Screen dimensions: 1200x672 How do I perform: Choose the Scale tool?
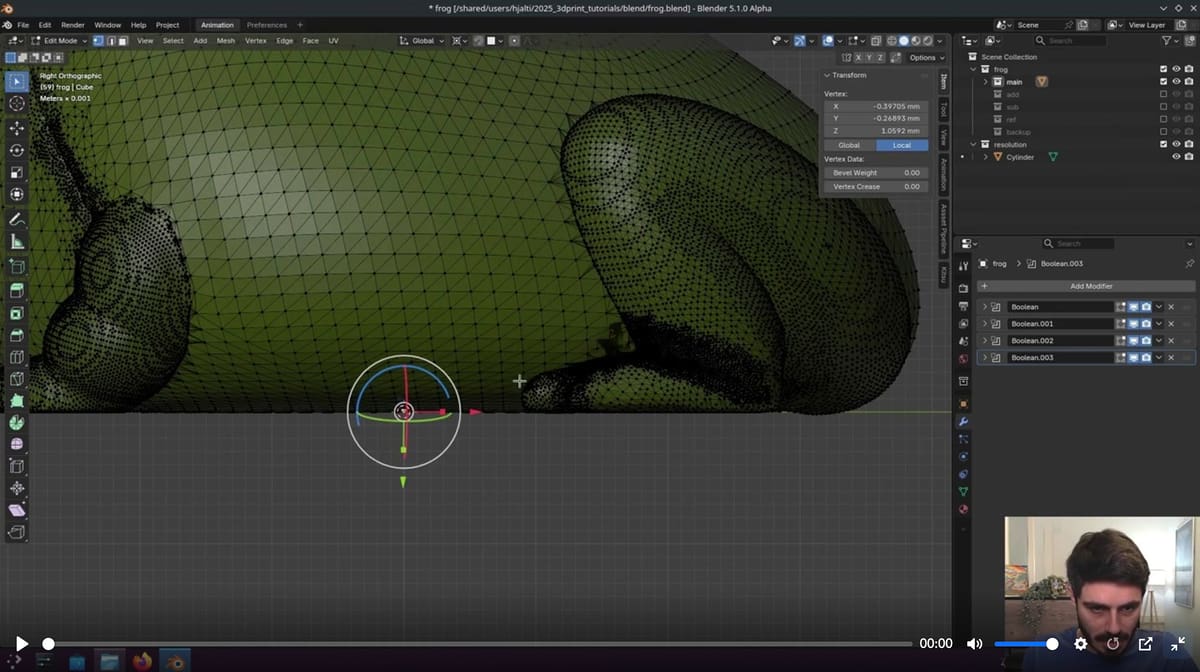point(17,172)
